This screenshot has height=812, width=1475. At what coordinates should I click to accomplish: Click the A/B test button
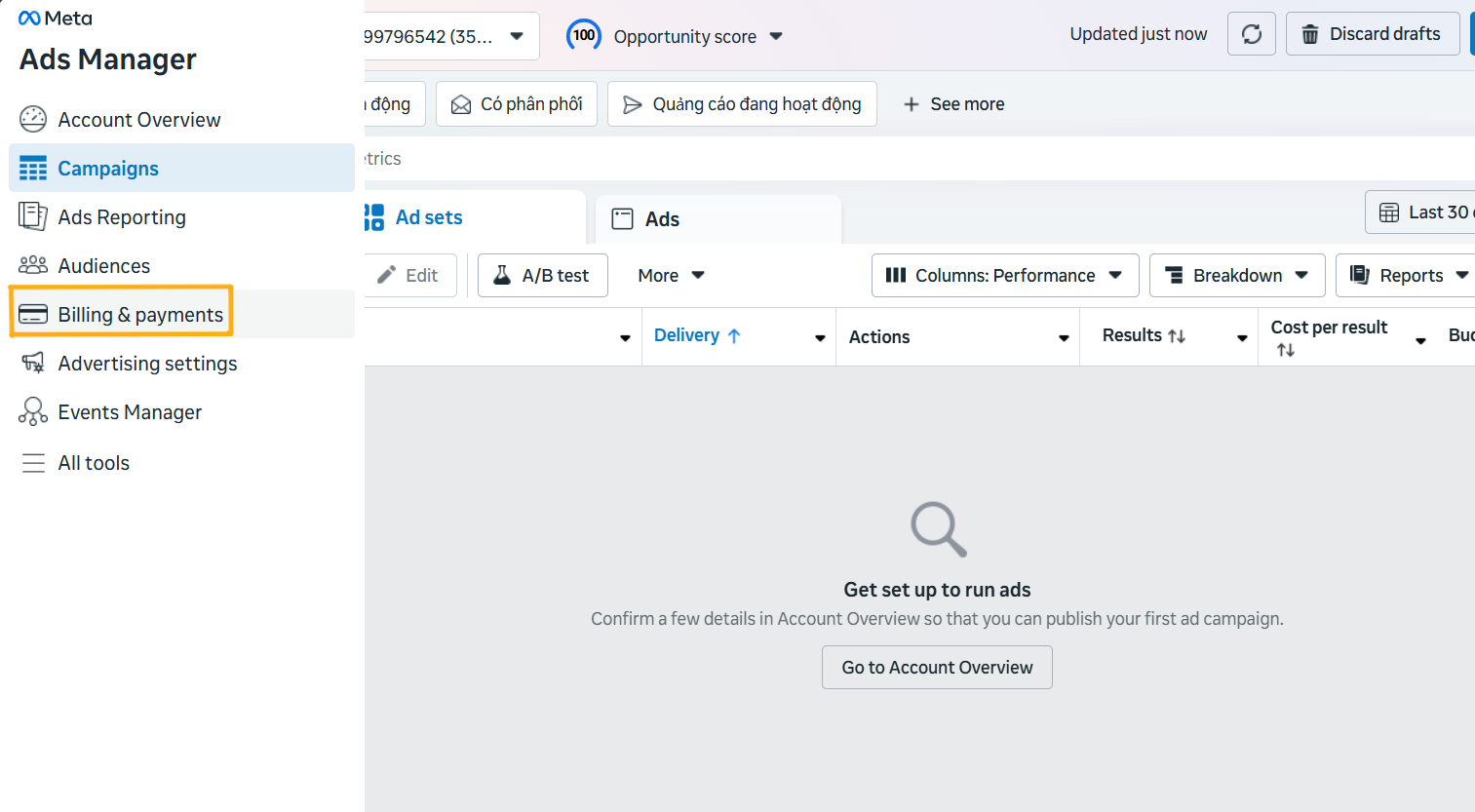543,276
